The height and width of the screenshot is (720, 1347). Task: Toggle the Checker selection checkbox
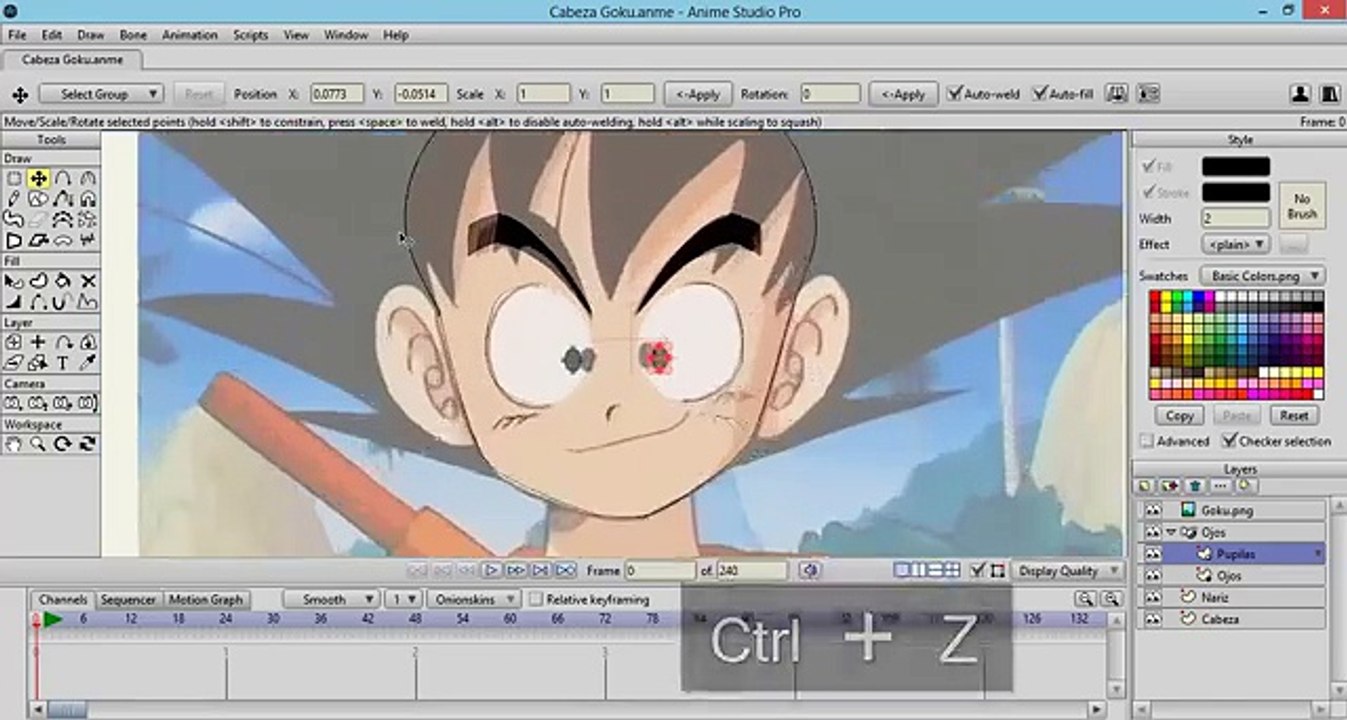pos(1229,441)
